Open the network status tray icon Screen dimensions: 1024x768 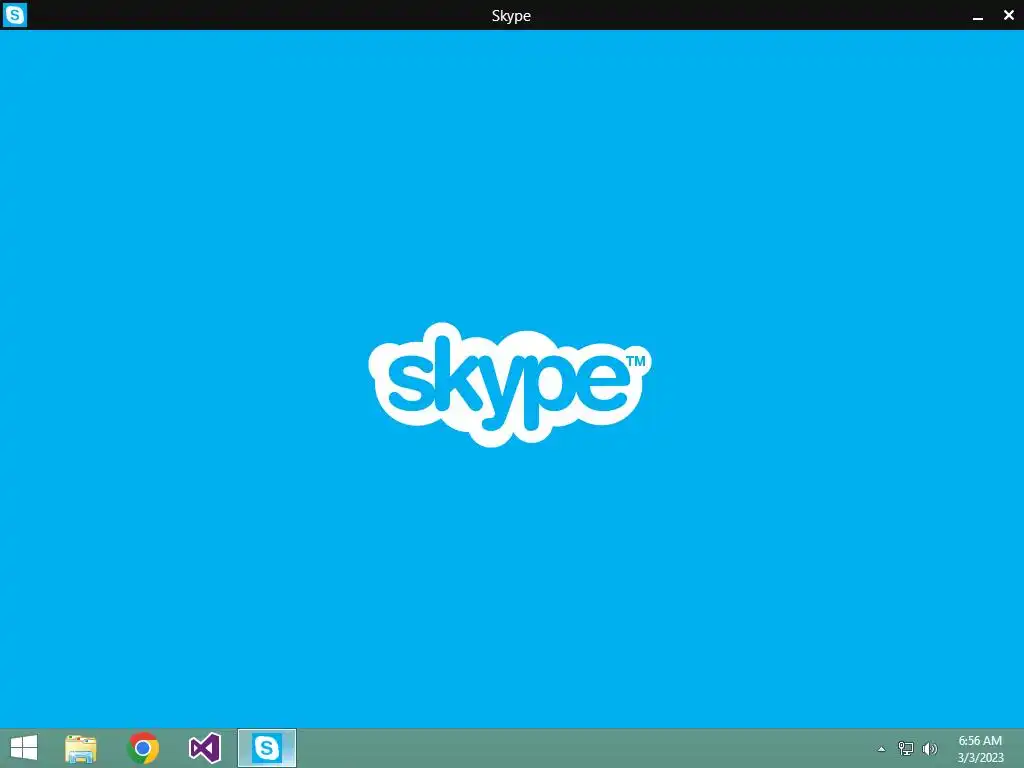click(906, 748)
